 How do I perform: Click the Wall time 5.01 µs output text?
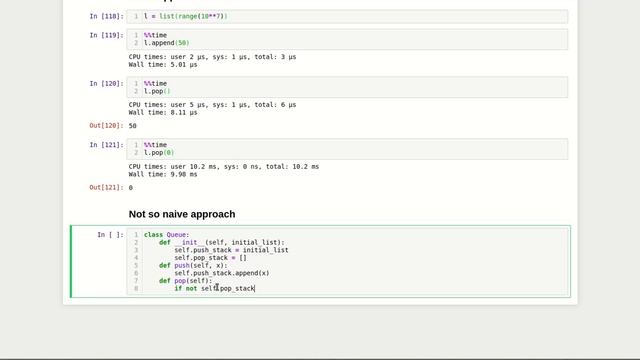[x=163, y=64]
